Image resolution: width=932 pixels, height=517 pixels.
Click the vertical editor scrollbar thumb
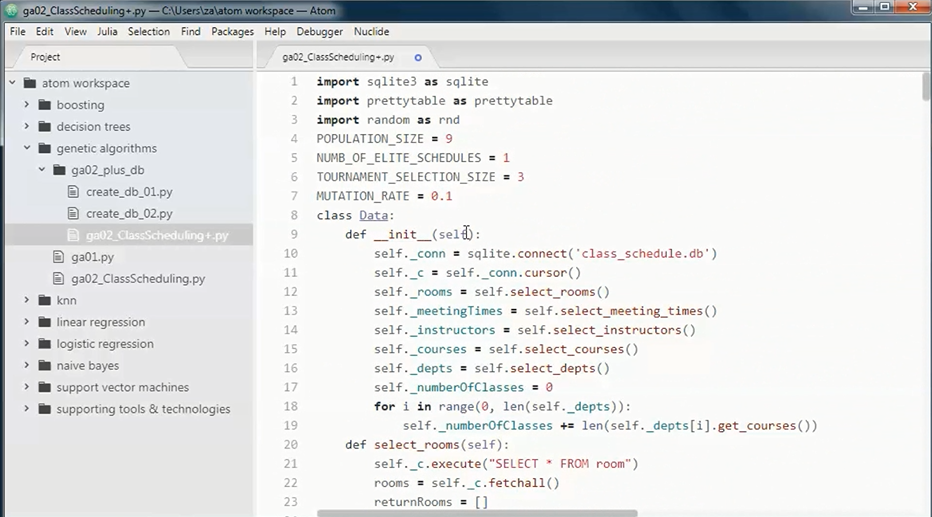pyautogui.click(x=925, y=87)
